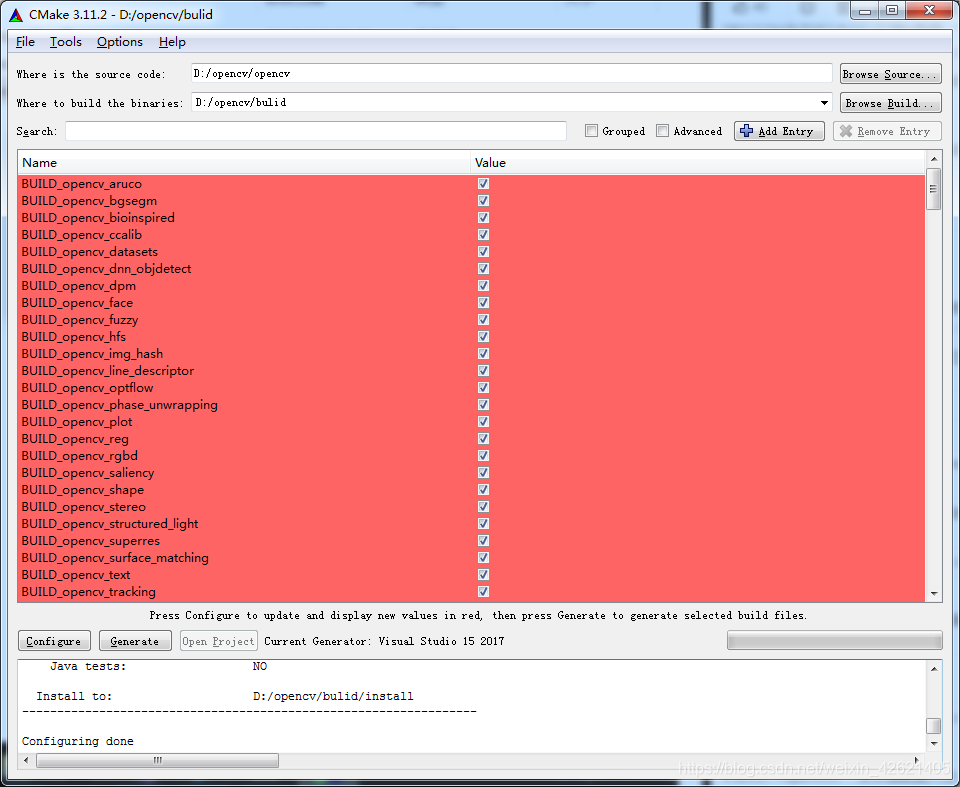Uncheck BUILD_opencv_bgsegm checkbox

pyautogui.click(x=483, y=201)
